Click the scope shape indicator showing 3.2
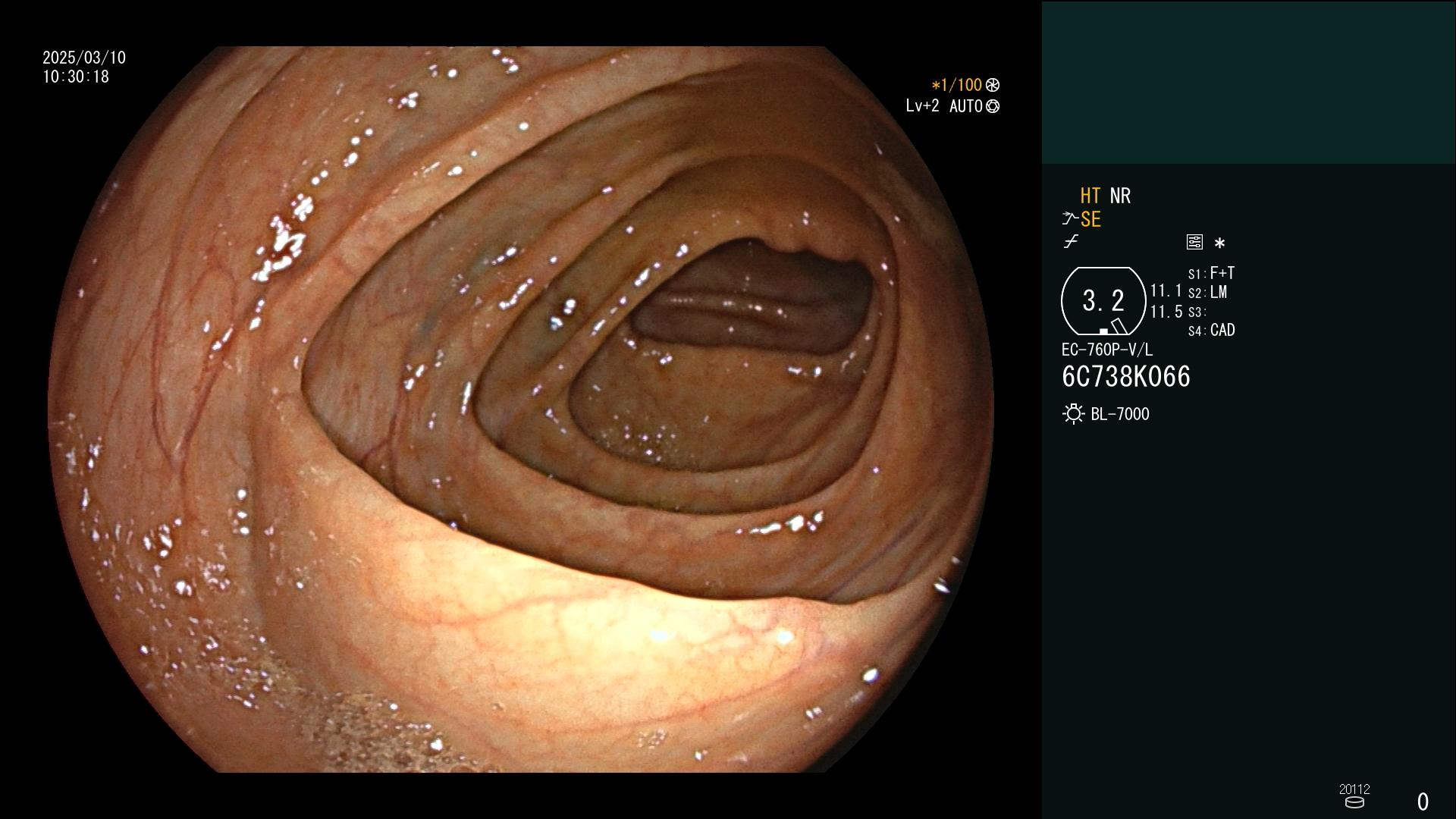The height and width of the screenshot is (819, 1456). pos(1103,301)
